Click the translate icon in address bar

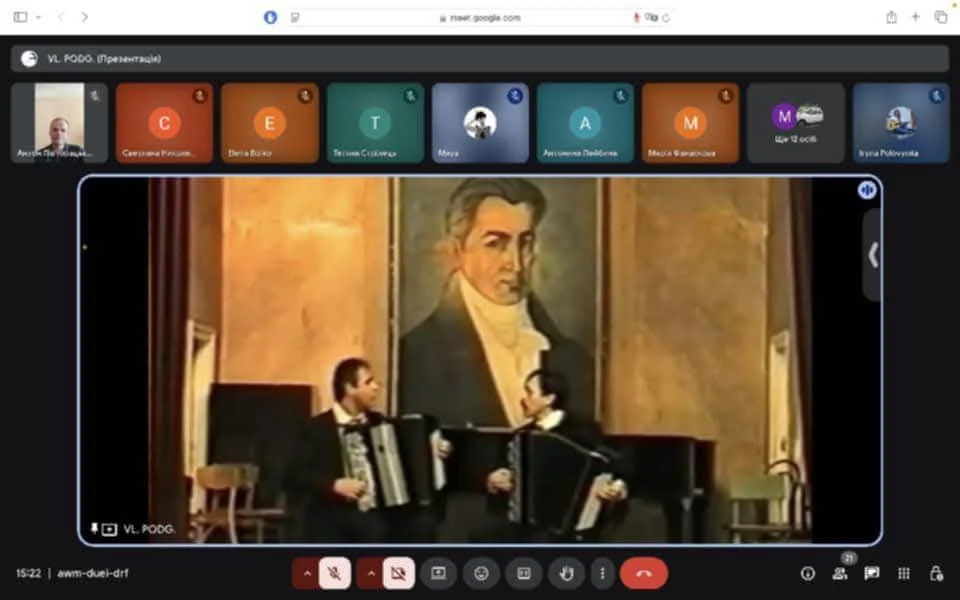[x=651, y=18]
